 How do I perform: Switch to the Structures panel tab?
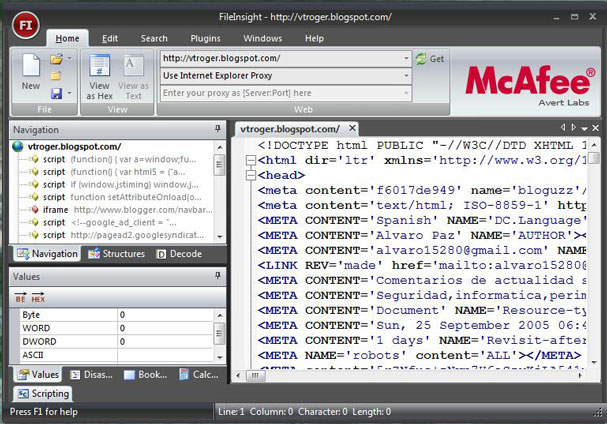pos(117,254)
